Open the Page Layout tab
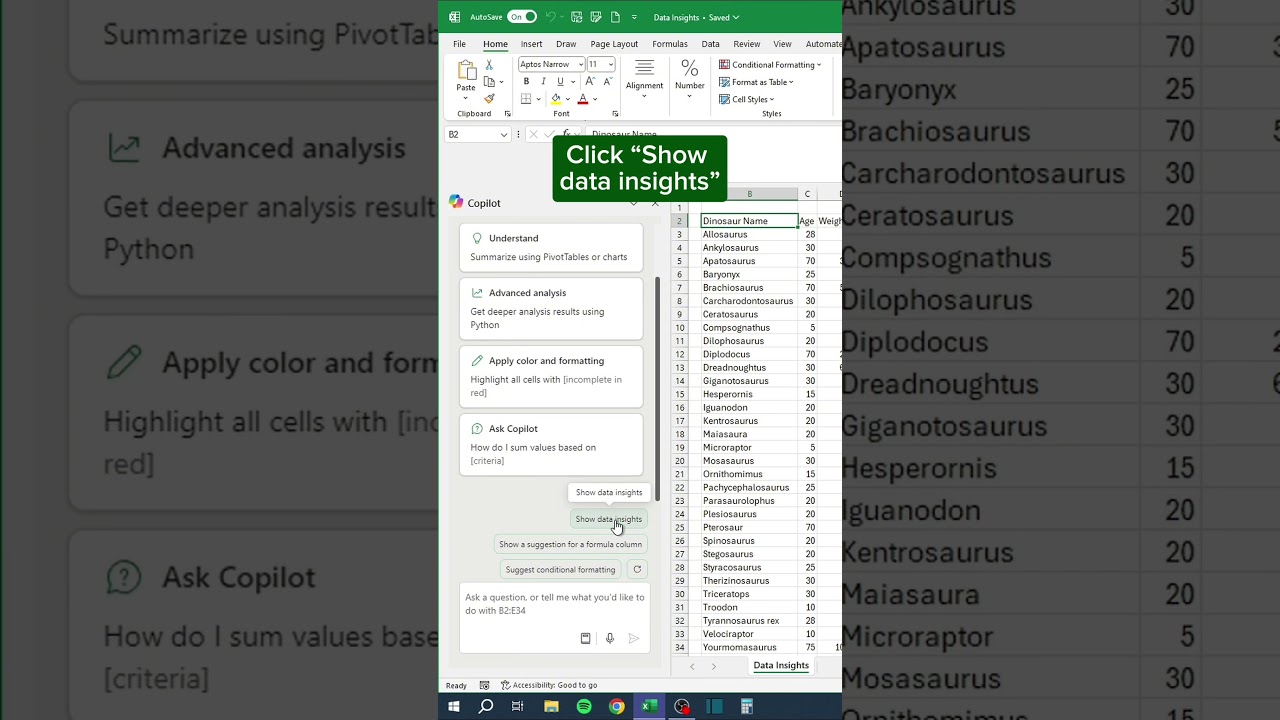Viewport: 1280px width, 720px height. tap(614, 44)
